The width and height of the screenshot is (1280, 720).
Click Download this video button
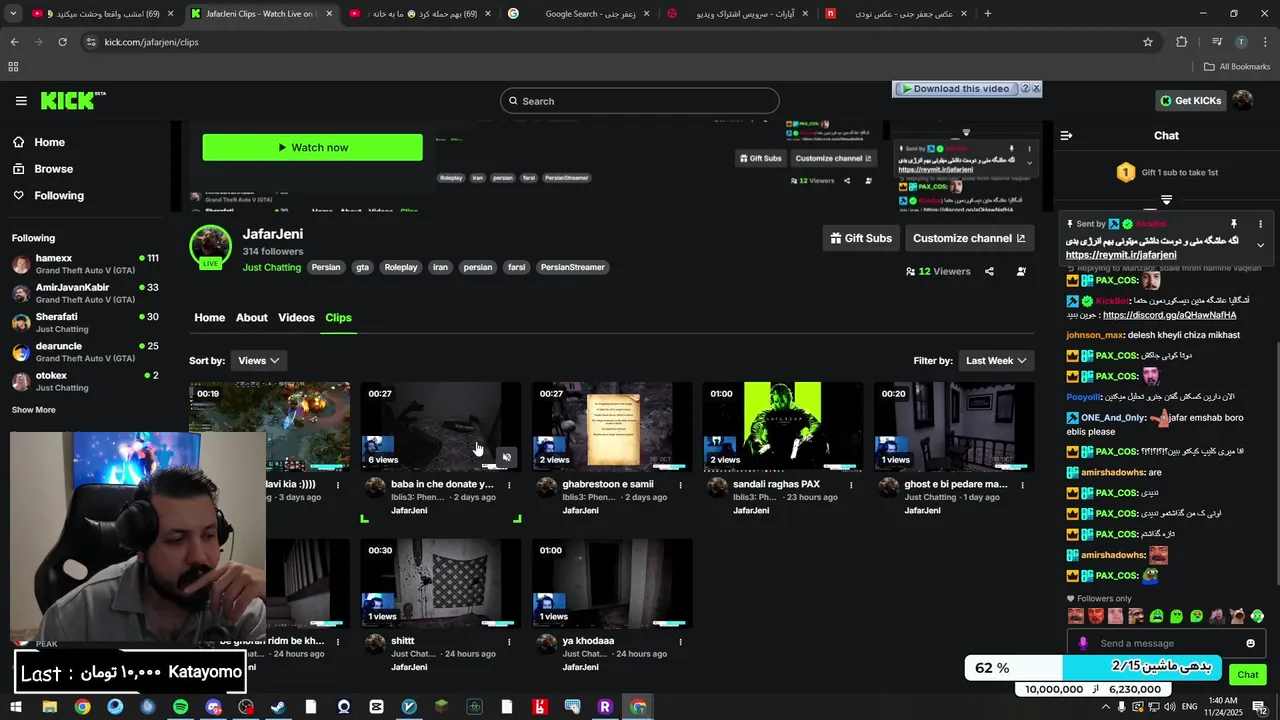coord(955,88)
